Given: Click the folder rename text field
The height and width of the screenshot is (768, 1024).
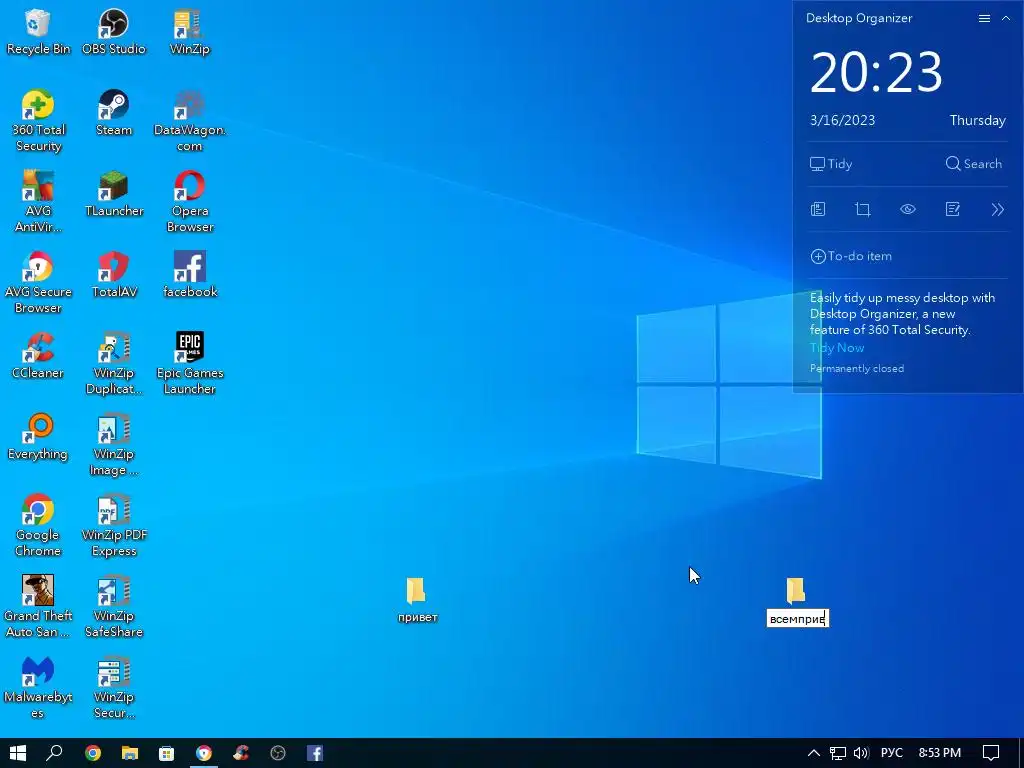Looking at the screenshot, I should click(797, 618).
